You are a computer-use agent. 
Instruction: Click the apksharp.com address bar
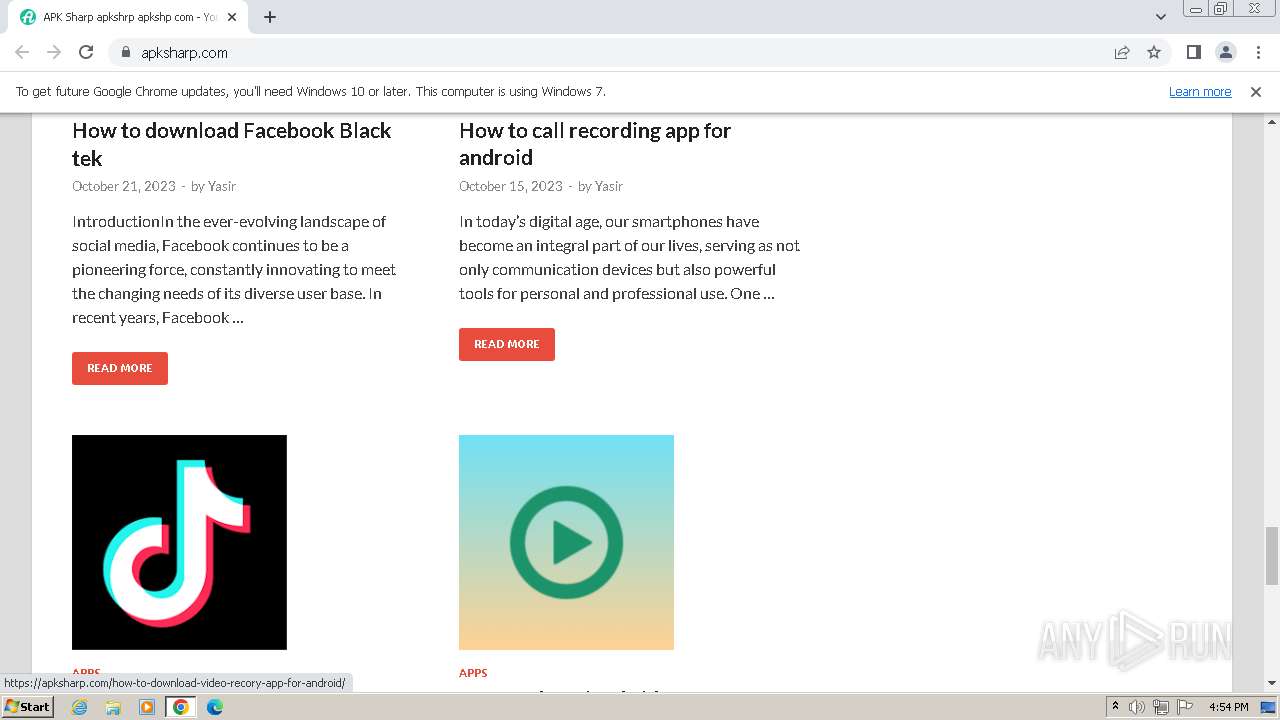pyautogui.click(x=610, y=52)
